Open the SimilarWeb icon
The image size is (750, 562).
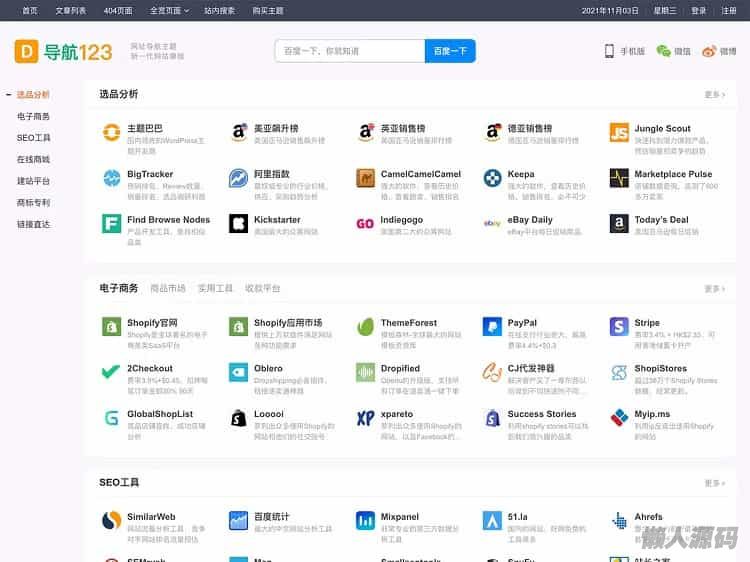point(111,520)
